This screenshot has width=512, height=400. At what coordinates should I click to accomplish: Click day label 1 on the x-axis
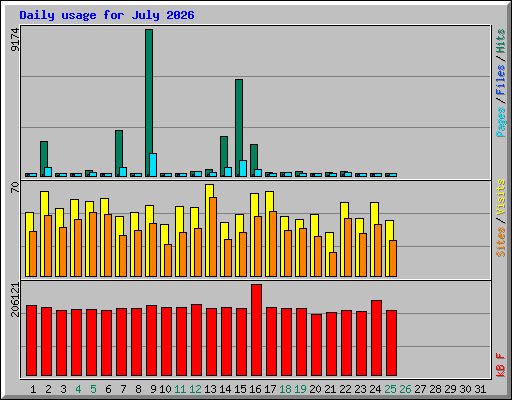(33, 389)
